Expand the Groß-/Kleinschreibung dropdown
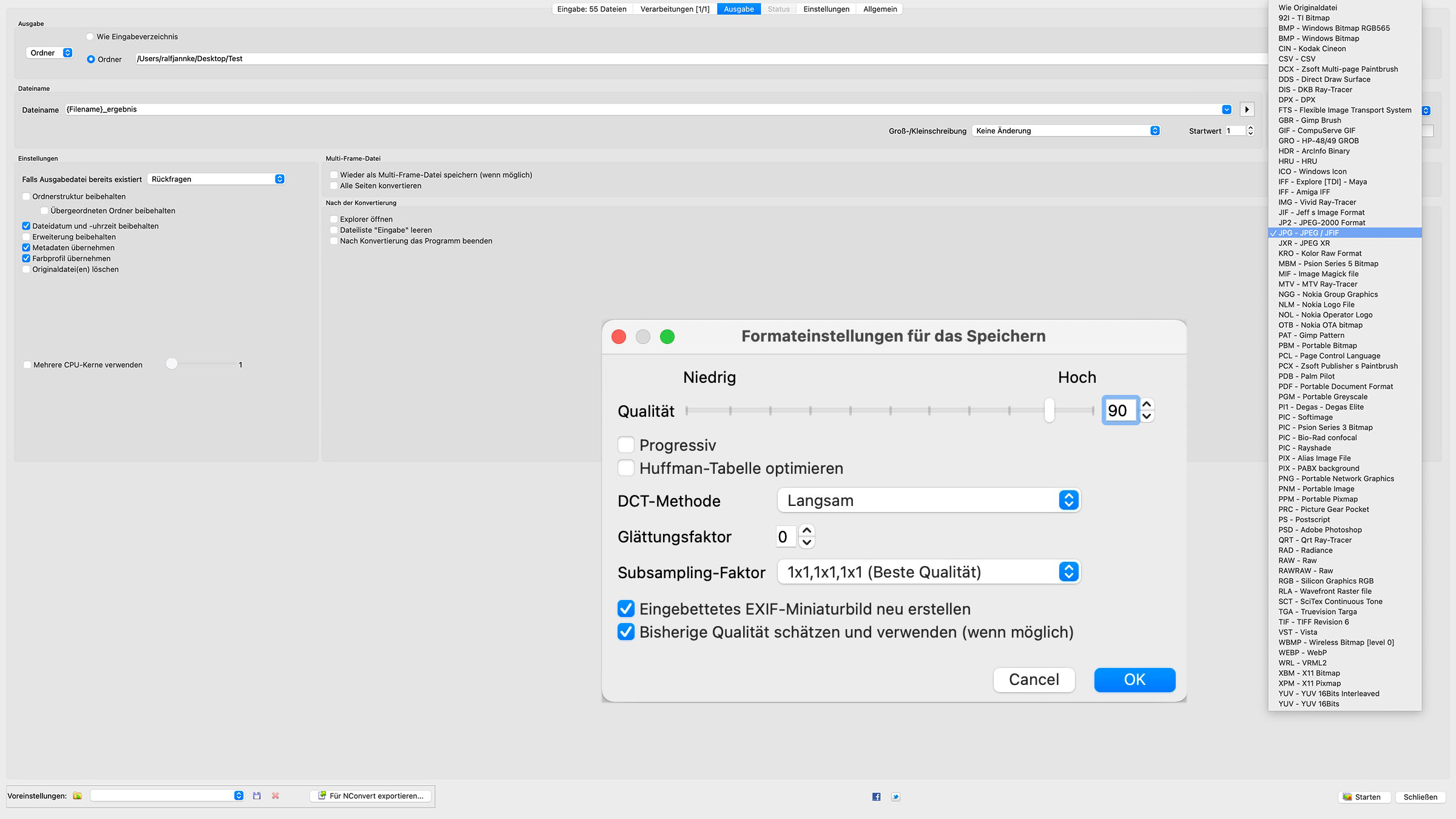1456x819 pixels. click(x=1066, y=131)
